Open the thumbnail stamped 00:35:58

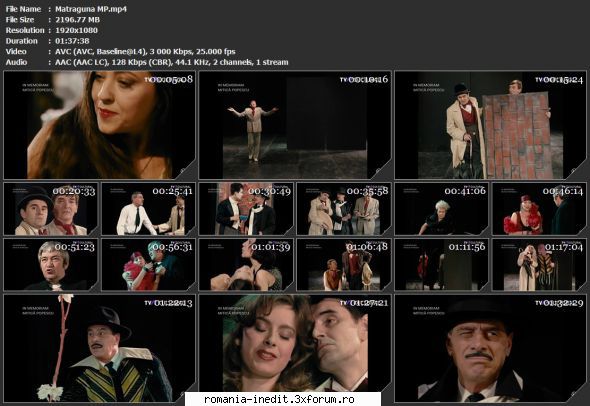point(344,209)
